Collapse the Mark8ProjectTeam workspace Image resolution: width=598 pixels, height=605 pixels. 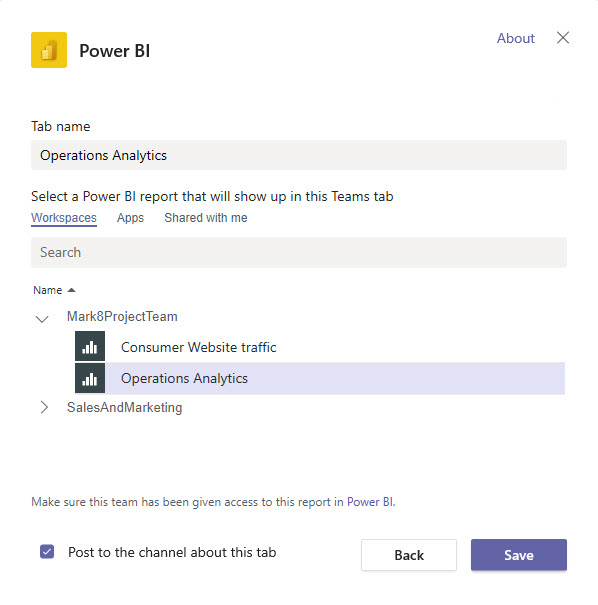pyautogui.click(x=42, y=319)
